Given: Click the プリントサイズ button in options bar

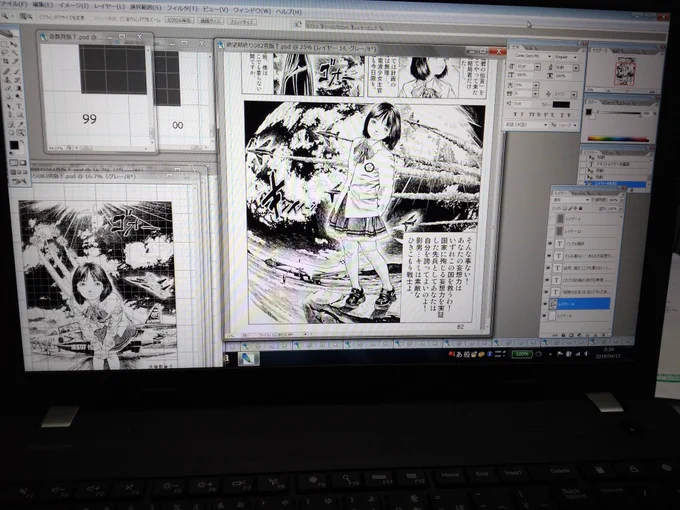Looking at the screenshot, I should click(x=242, y=21).
